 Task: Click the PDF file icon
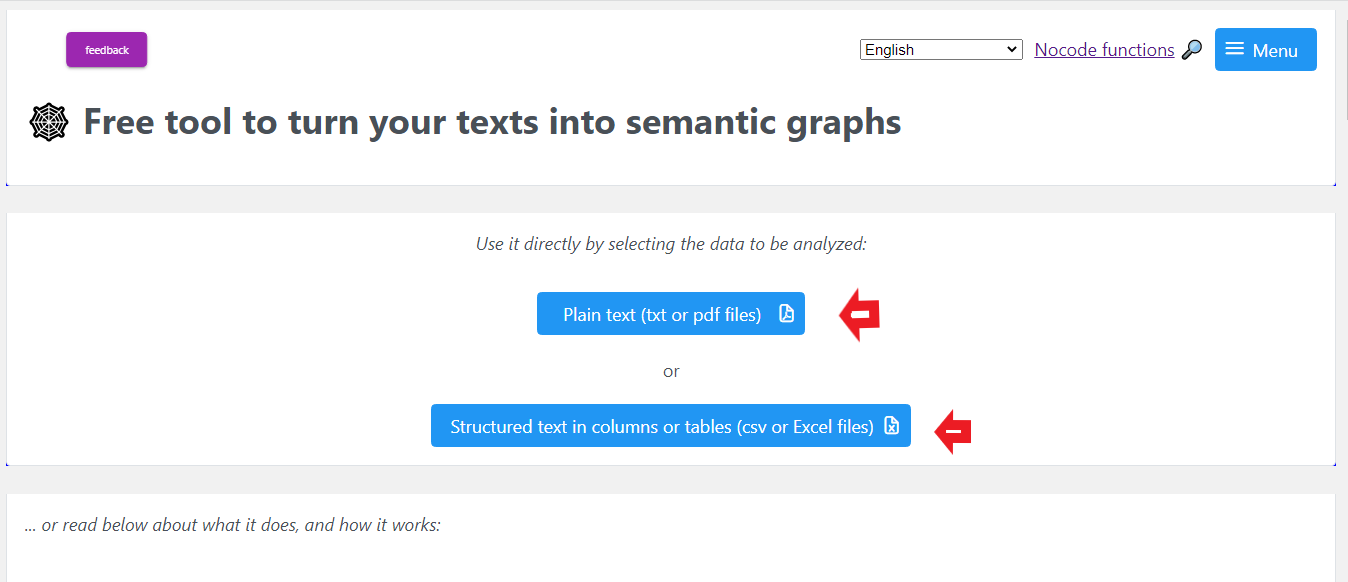tap(786, 314)
